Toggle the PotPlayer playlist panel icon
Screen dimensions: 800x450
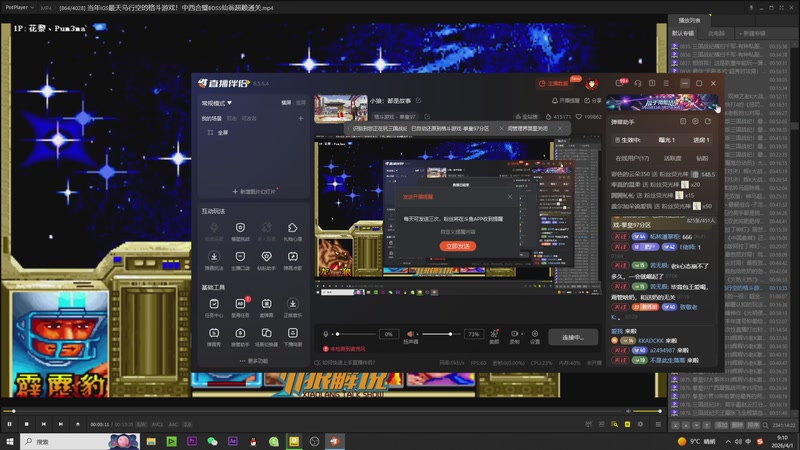tap(658, 424)
